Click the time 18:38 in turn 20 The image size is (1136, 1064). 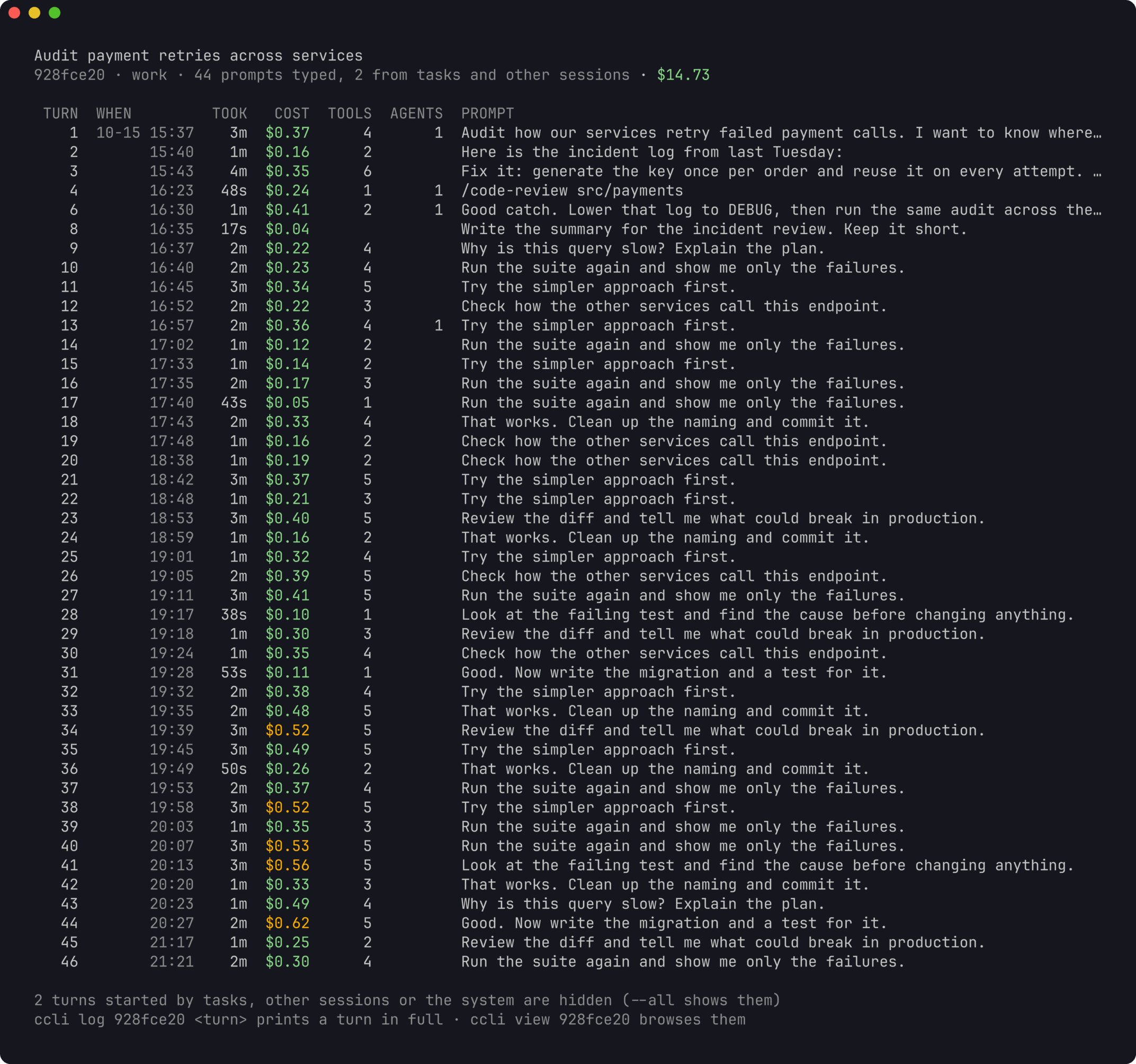click(172, 460)
